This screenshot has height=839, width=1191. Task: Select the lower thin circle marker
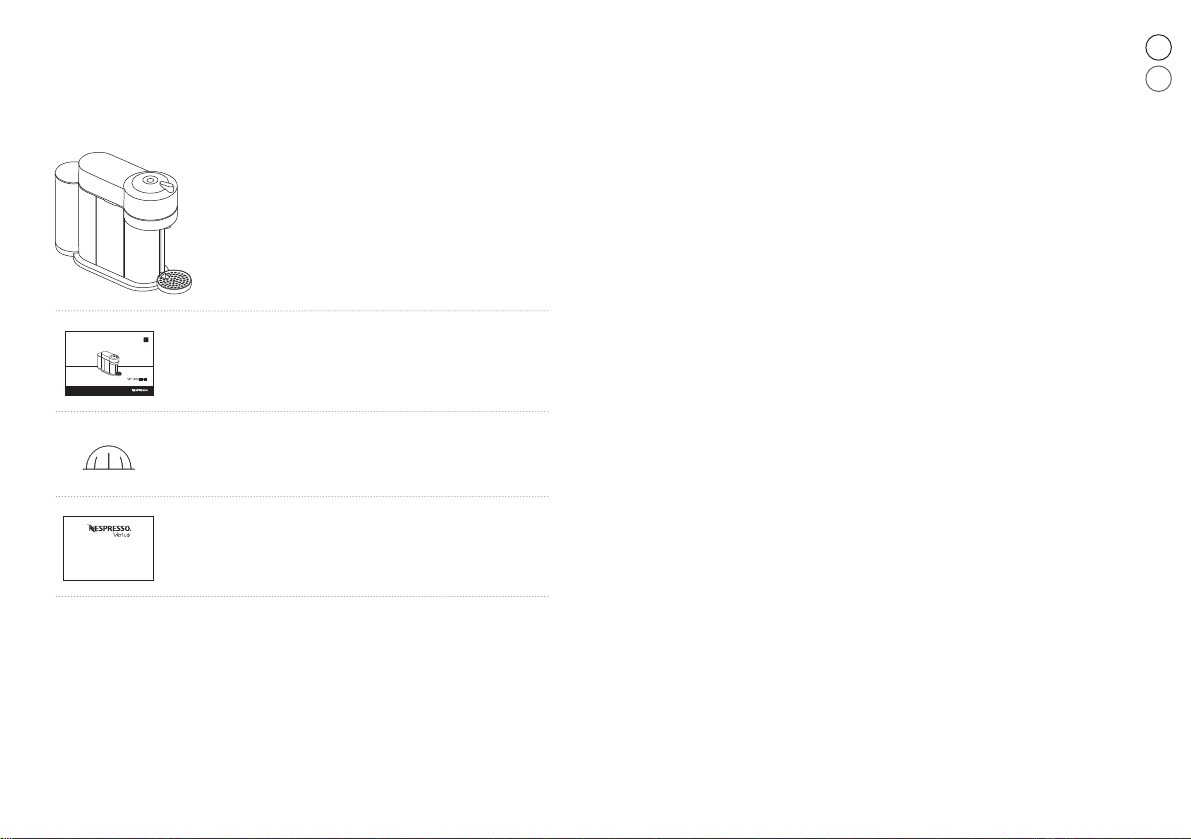click(1157, 80)
